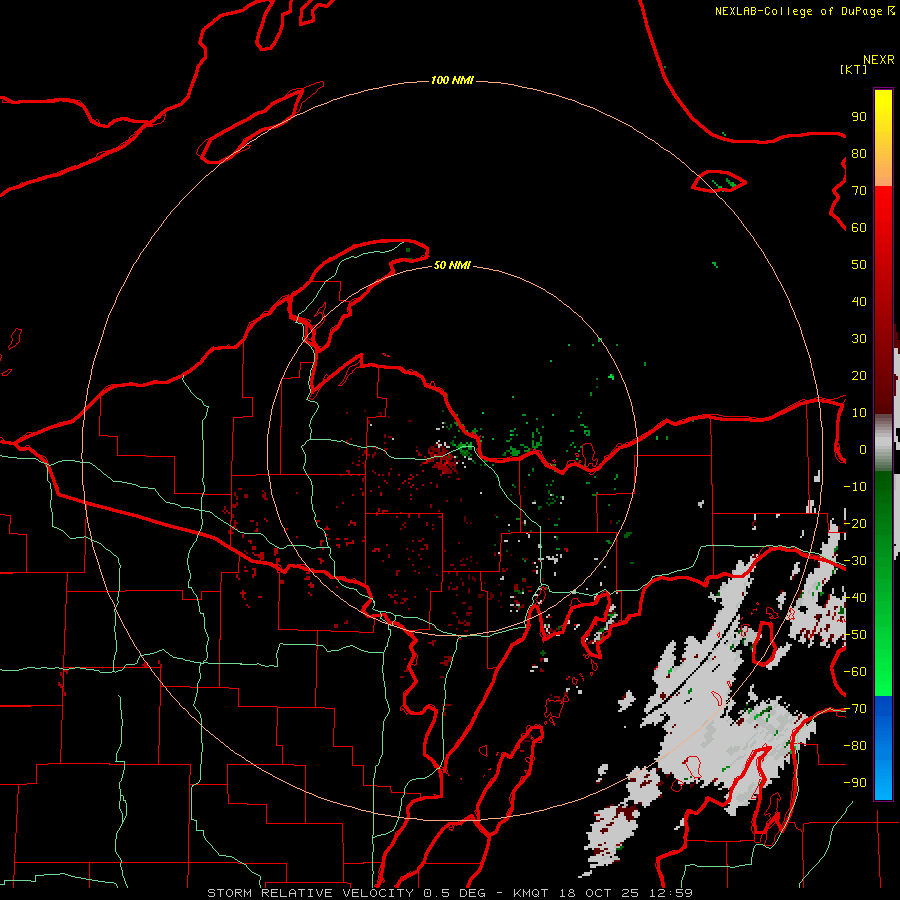900x900 pixels.
Task: Click the -60 scale value
Action: (x=855, y=672)
